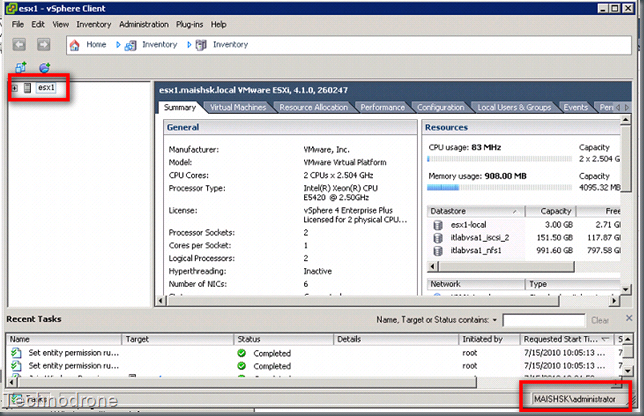This screenshot has height=416, width=644.
Task: Click the Memory usage progress bar
Action: pyautogui.click(x=500, y=188)
